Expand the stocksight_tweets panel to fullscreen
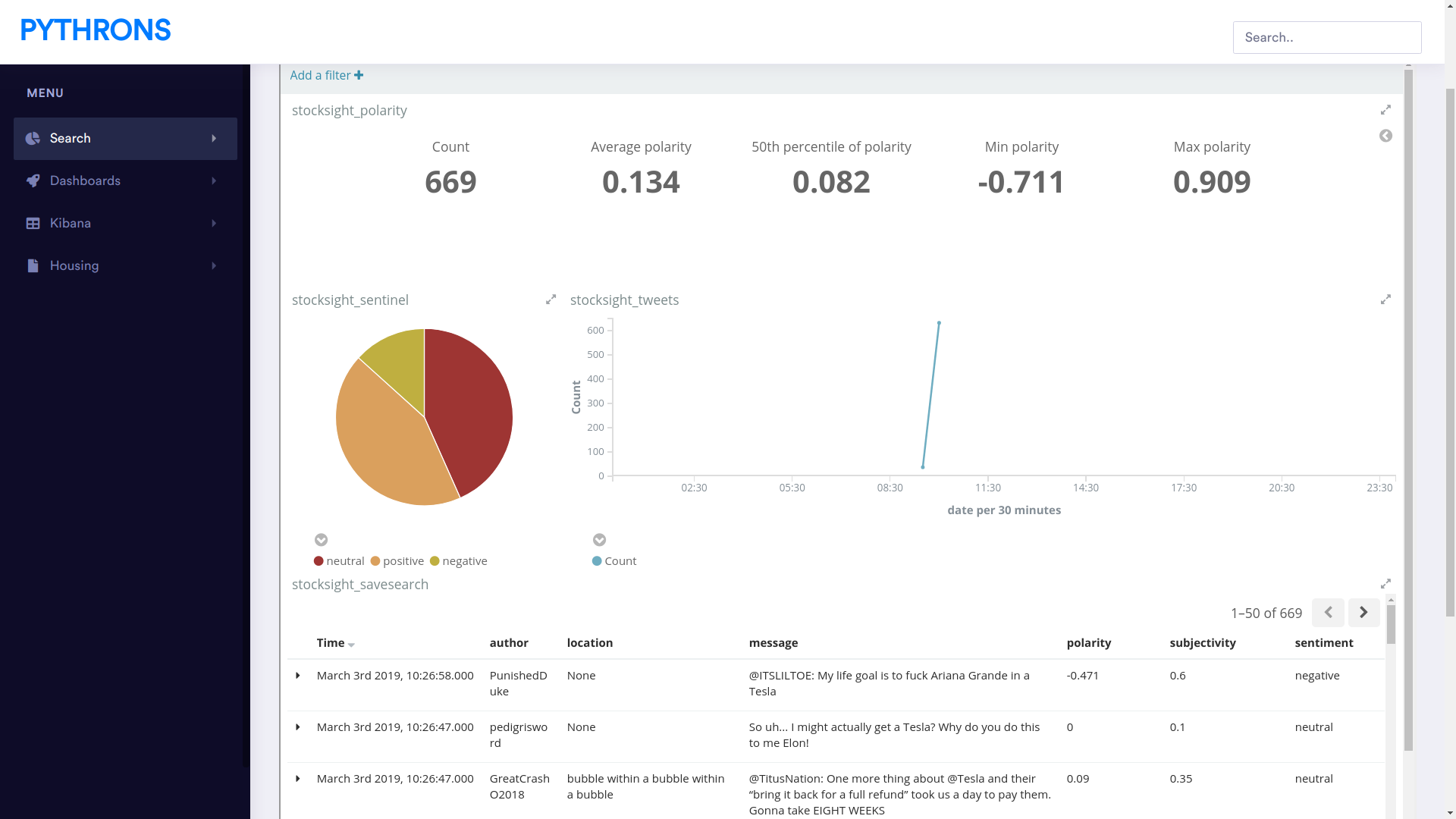This screenshot has width=1456, height=819. (x=1385, y=300)
